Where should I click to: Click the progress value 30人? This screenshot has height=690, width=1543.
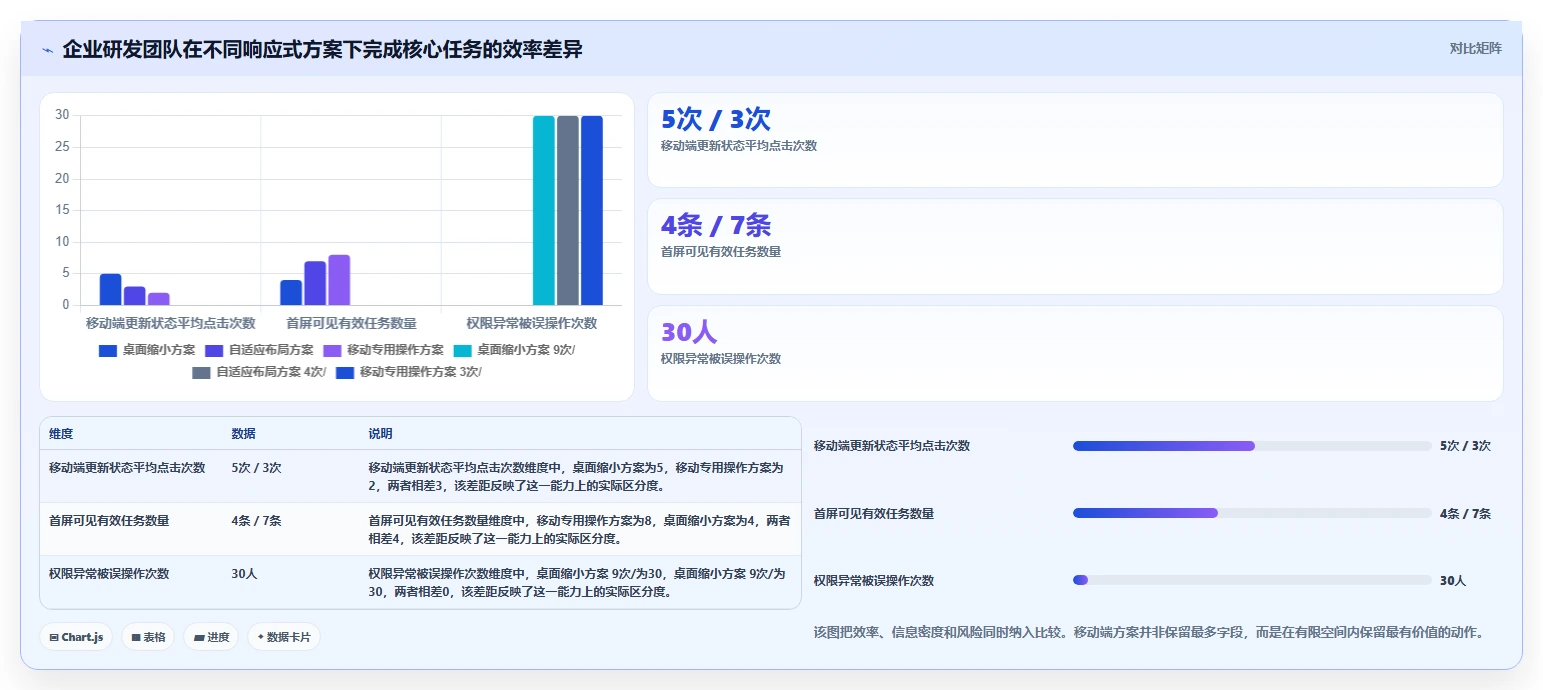tap(1453, 580)
